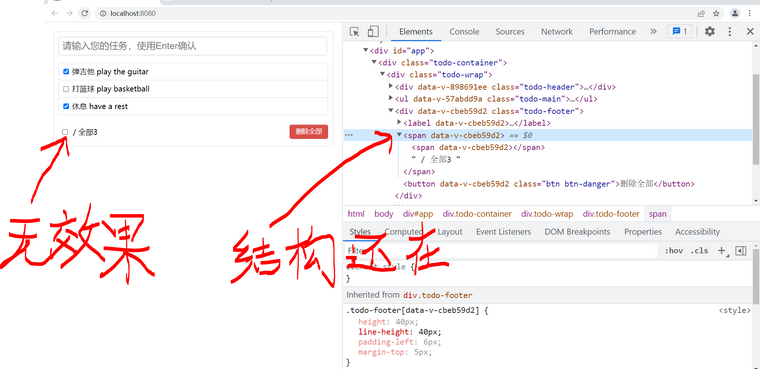Select div.todo-container breadcrumb
The image size is (760, 369).
477,214
